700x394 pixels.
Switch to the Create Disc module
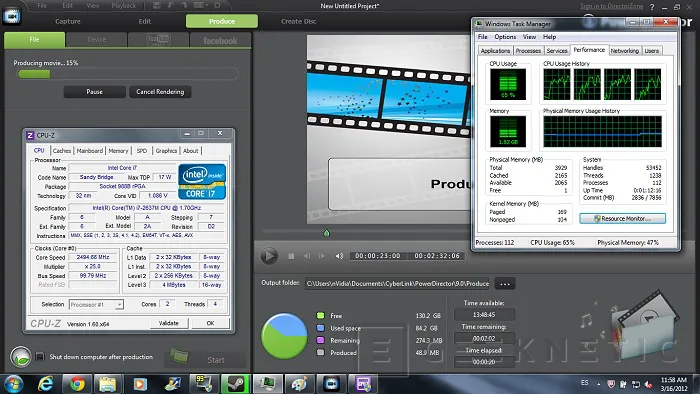point(299,21)
